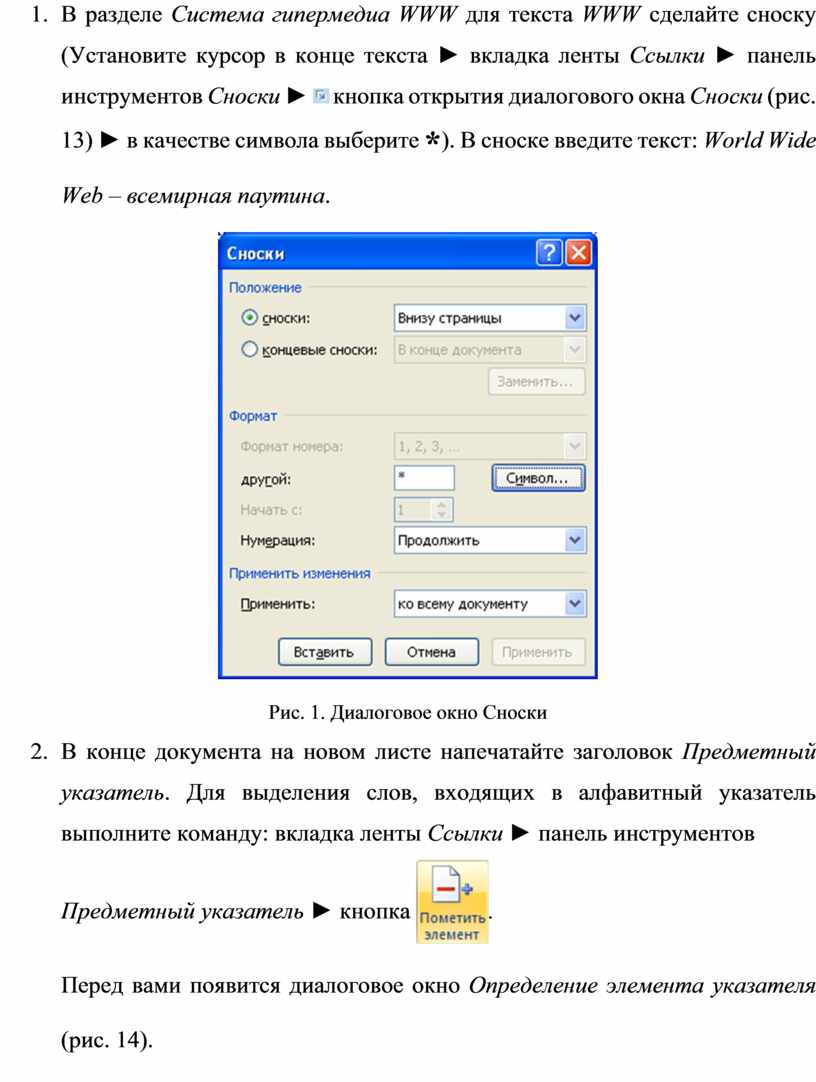Click the Применить изменения group heading
Viewport: 816px width, 1082px height.
tap(299, 573)
